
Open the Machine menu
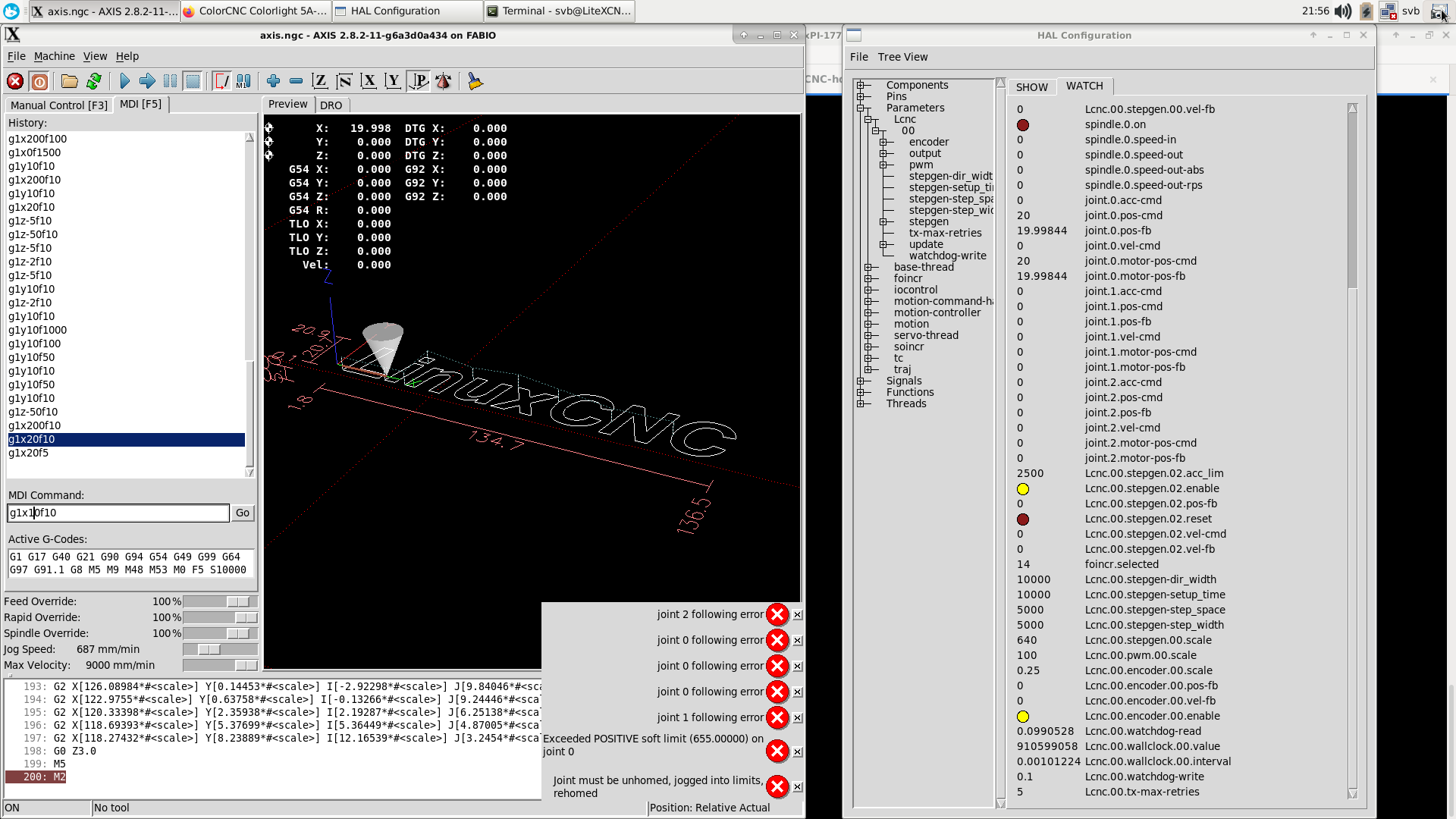click(x=55, y=56)
